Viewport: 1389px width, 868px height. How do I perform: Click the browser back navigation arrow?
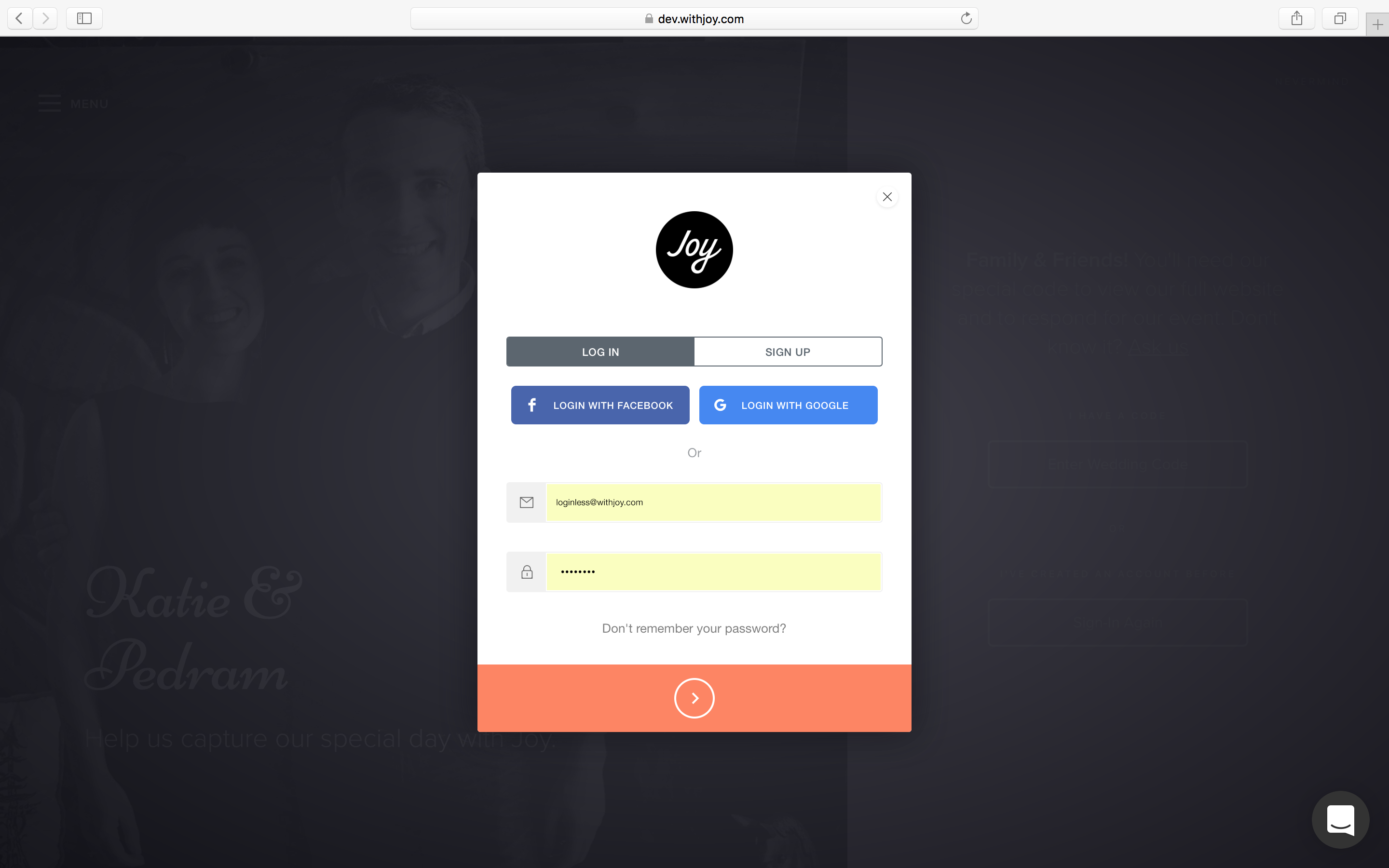pyautogui.click(x=19, y=18)
